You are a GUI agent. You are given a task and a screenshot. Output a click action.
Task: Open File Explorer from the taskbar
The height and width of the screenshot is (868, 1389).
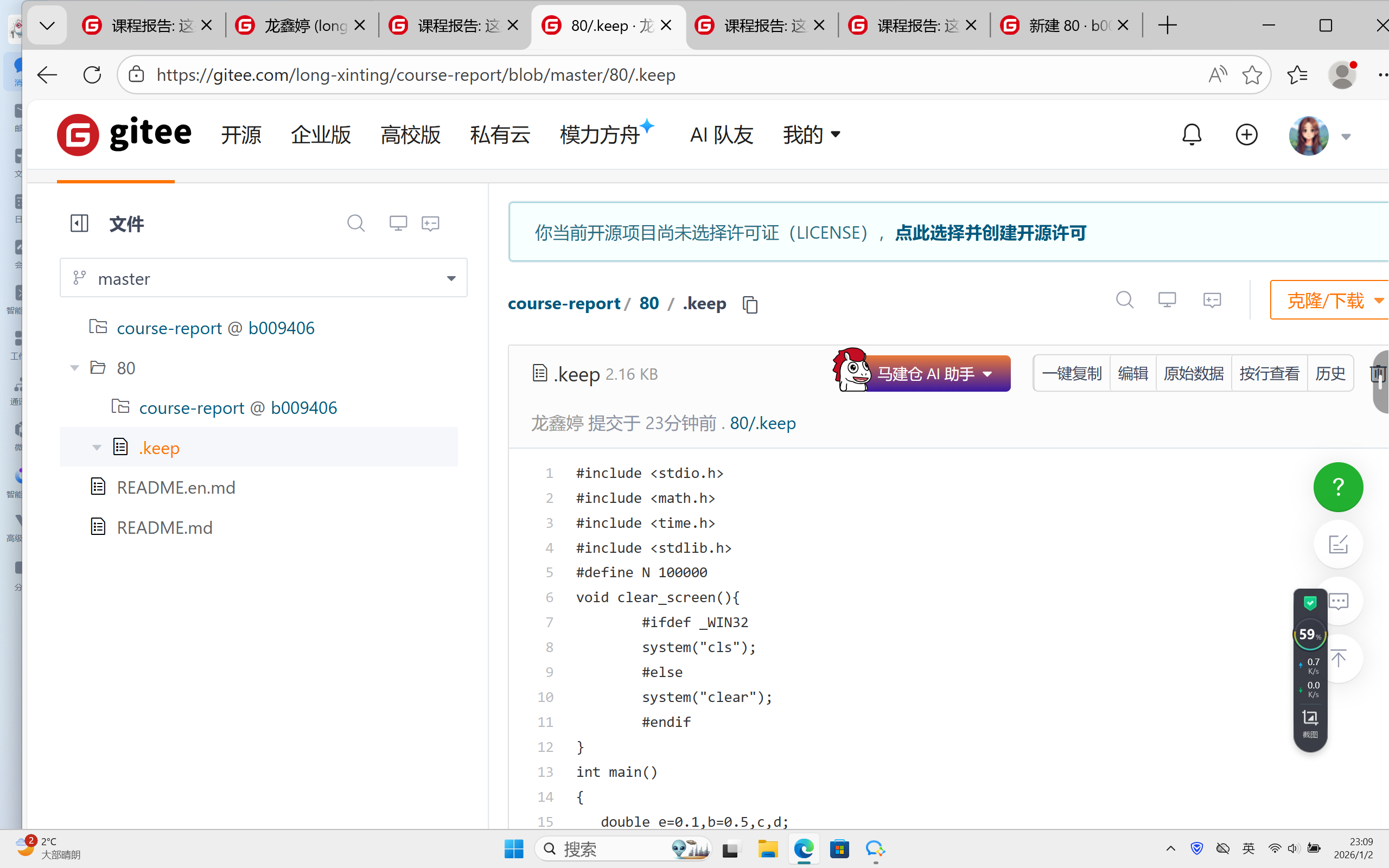(767, 848)
